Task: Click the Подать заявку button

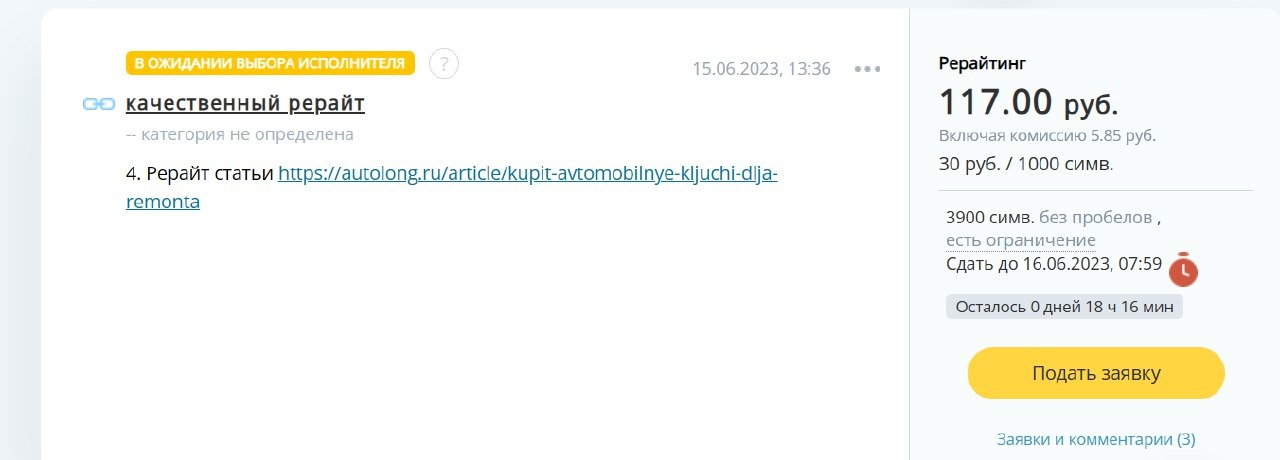Action: tap(1096, 374)
